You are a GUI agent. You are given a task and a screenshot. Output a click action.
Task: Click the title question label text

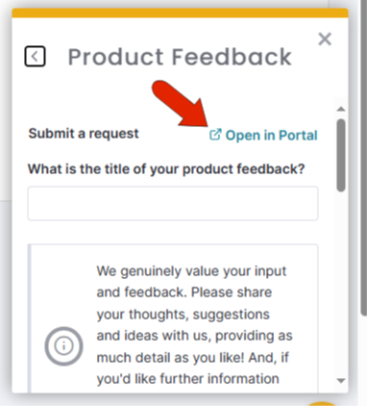(166, 169)
